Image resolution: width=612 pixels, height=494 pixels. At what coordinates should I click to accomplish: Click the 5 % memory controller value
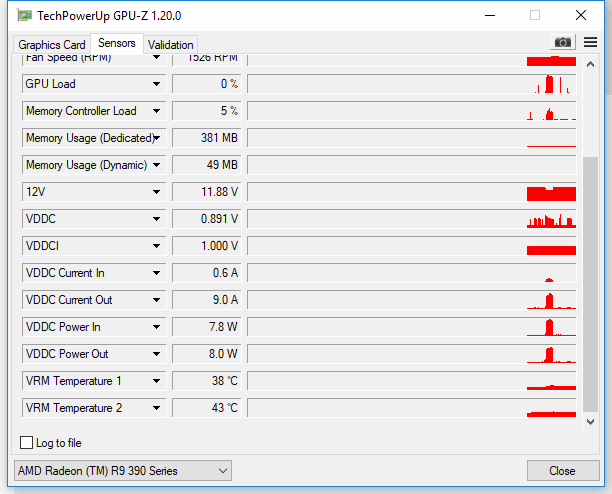207,111
